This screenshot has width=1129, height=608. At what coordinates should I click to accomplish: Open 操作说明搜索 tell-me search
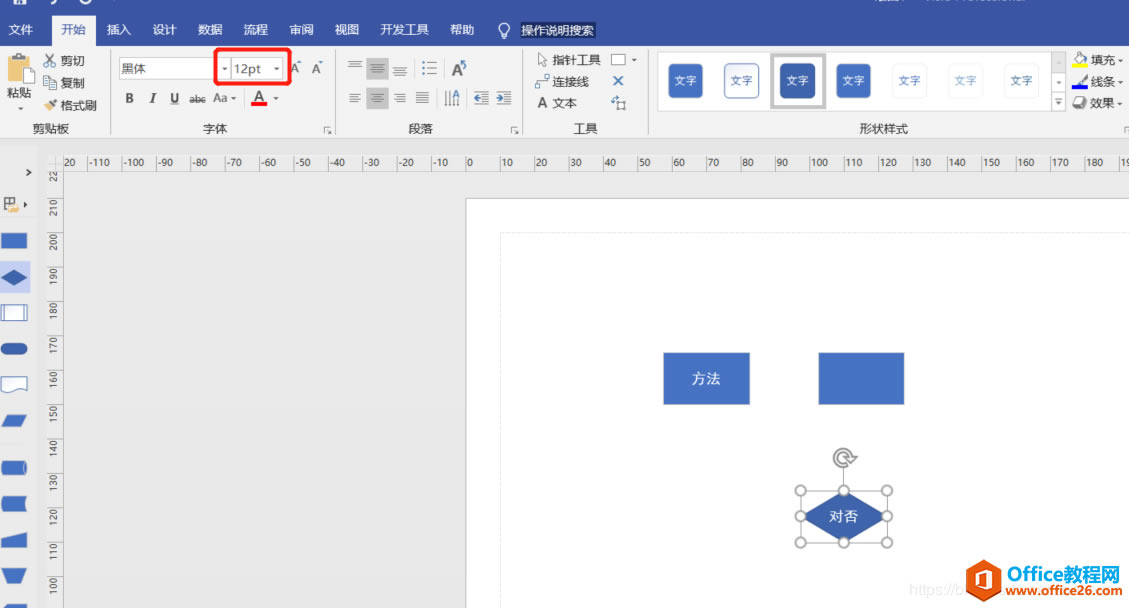[558, 30]
